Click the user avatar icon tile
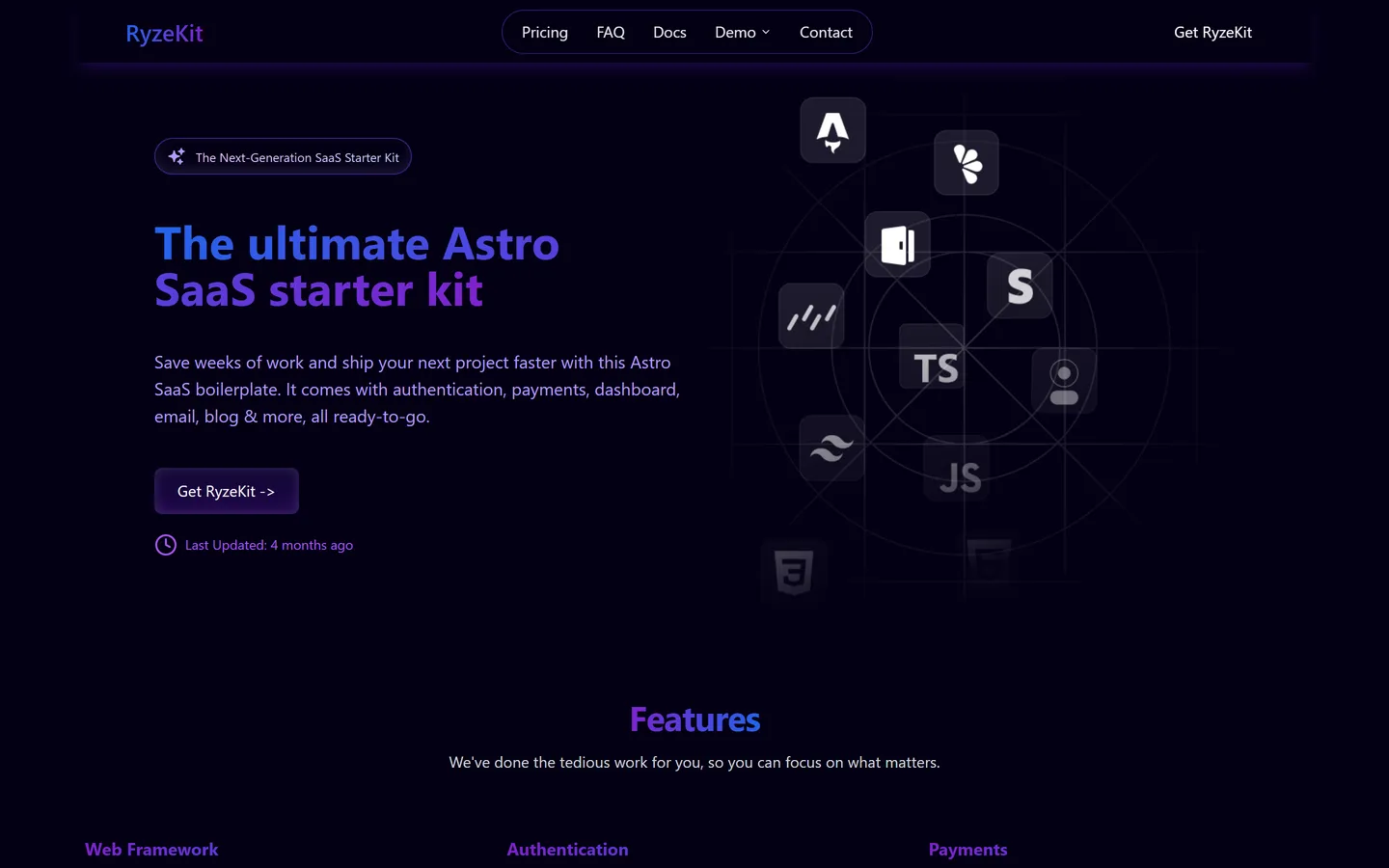The image size is (1389, 868). tap(1064, 381)
